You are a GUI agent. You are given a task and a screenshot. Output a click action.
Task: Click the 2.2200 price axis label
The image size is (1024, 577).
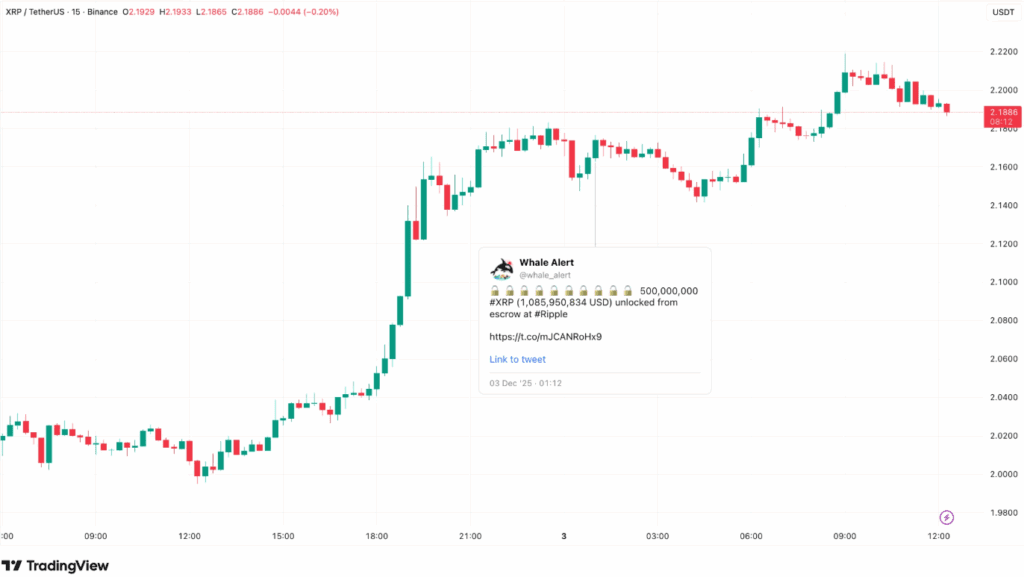[x=1003, y=52]
